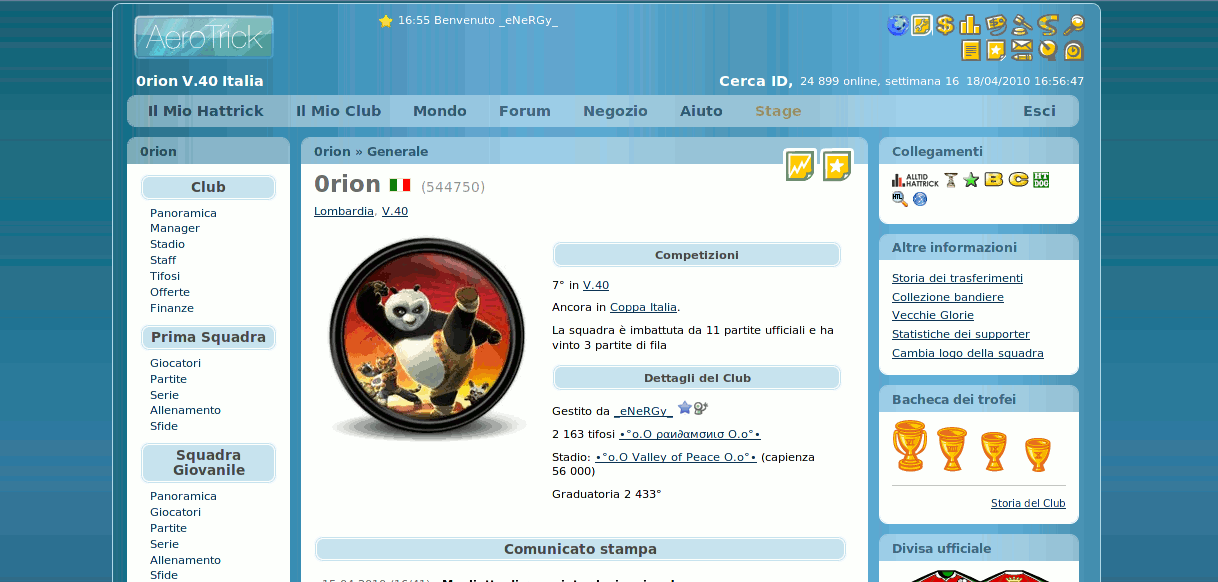Open the dollar sign finances icon
The height and width of the screenshot is (582, 1218).
click(945, 25)
